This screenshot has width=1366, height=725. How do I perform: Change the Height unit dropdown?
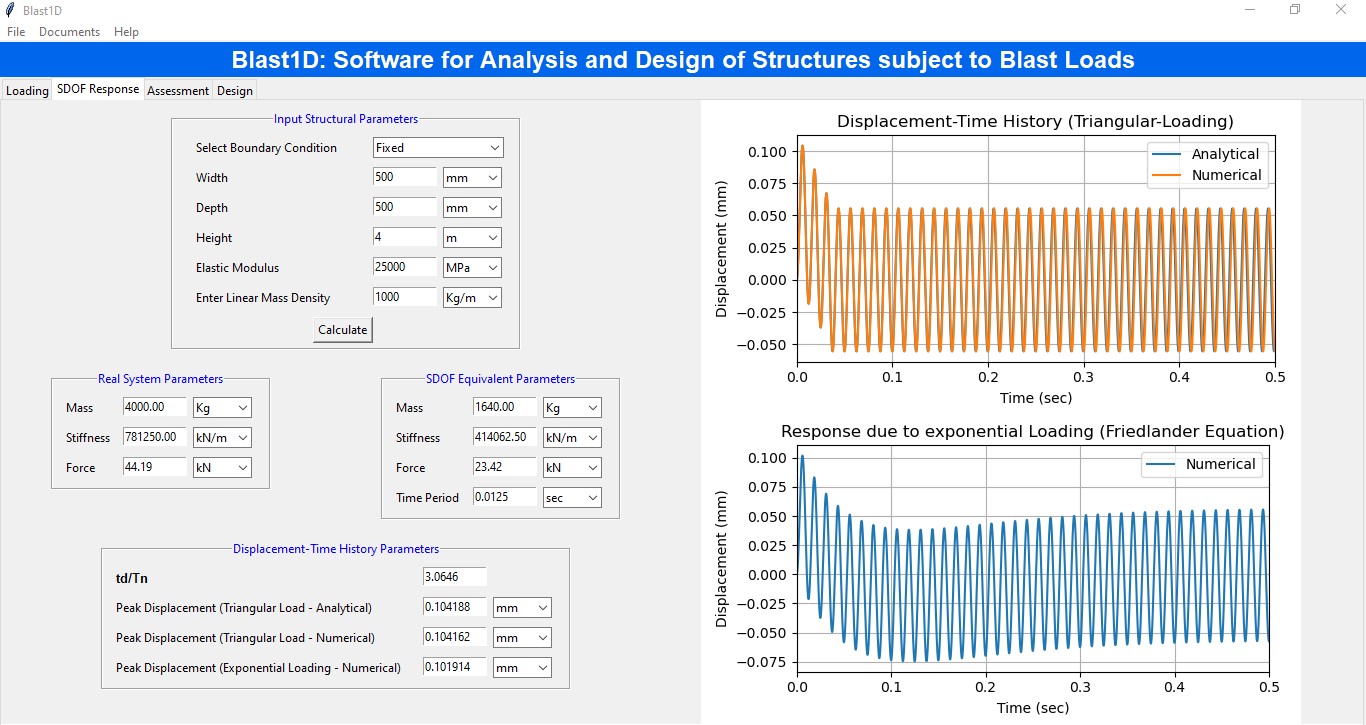[x=472, y=238]
